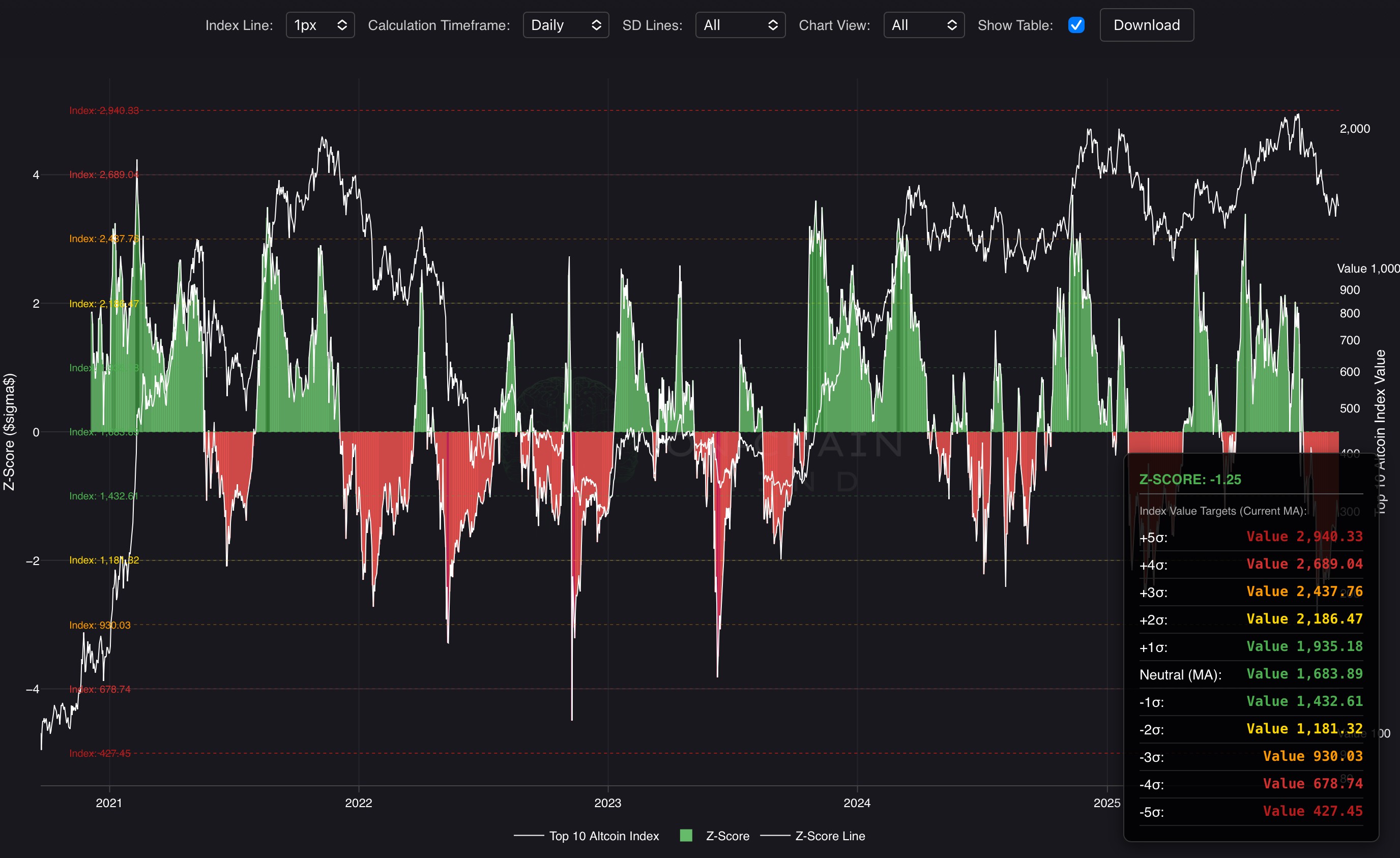
Task: Click the green Z-Score legend swatch
Action: (686, 835)
